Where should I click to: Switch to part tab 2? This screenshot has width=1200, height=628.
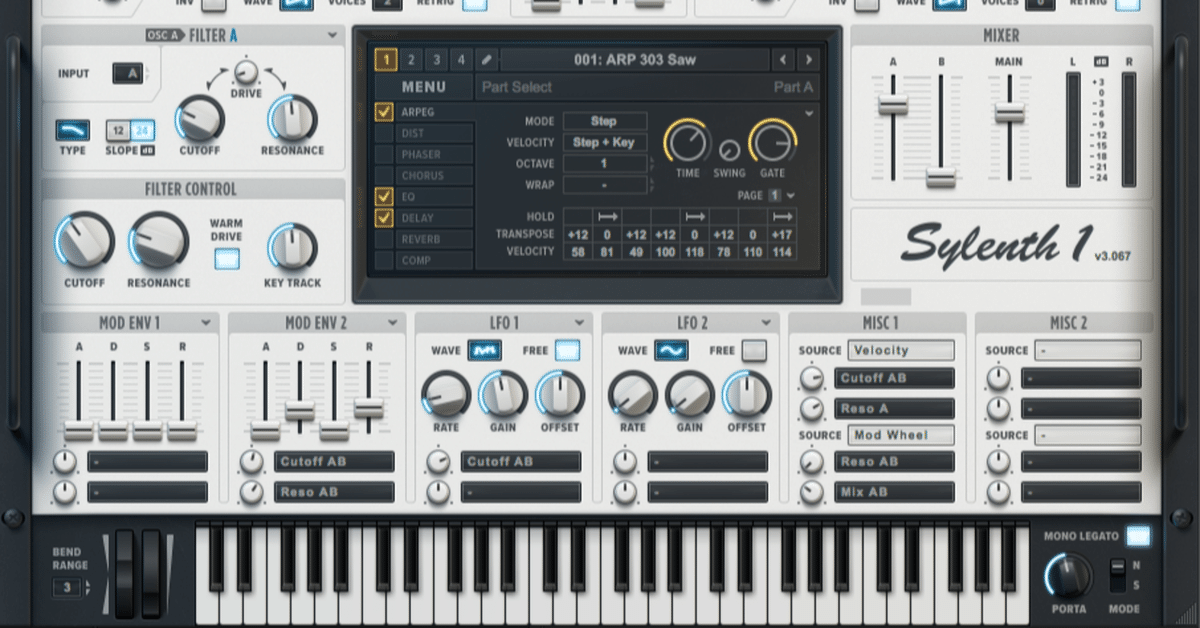(411, 60)
